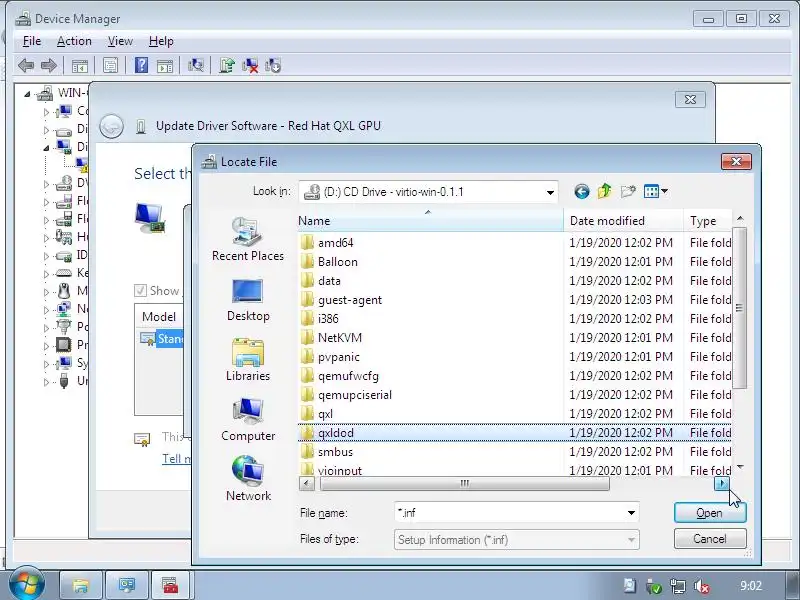Expand the Universal Serial Bus controllers node
Viewport: 800px width, 600px height.
pyautogui.click(x=46, y=382)
